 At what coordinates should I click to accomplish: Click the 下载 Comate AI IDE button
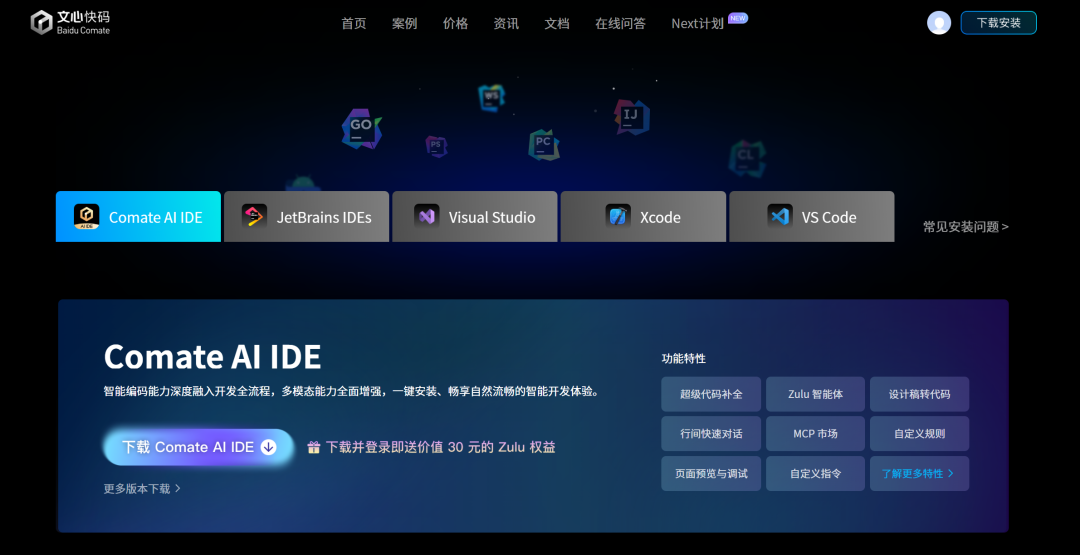coord(198,447)
